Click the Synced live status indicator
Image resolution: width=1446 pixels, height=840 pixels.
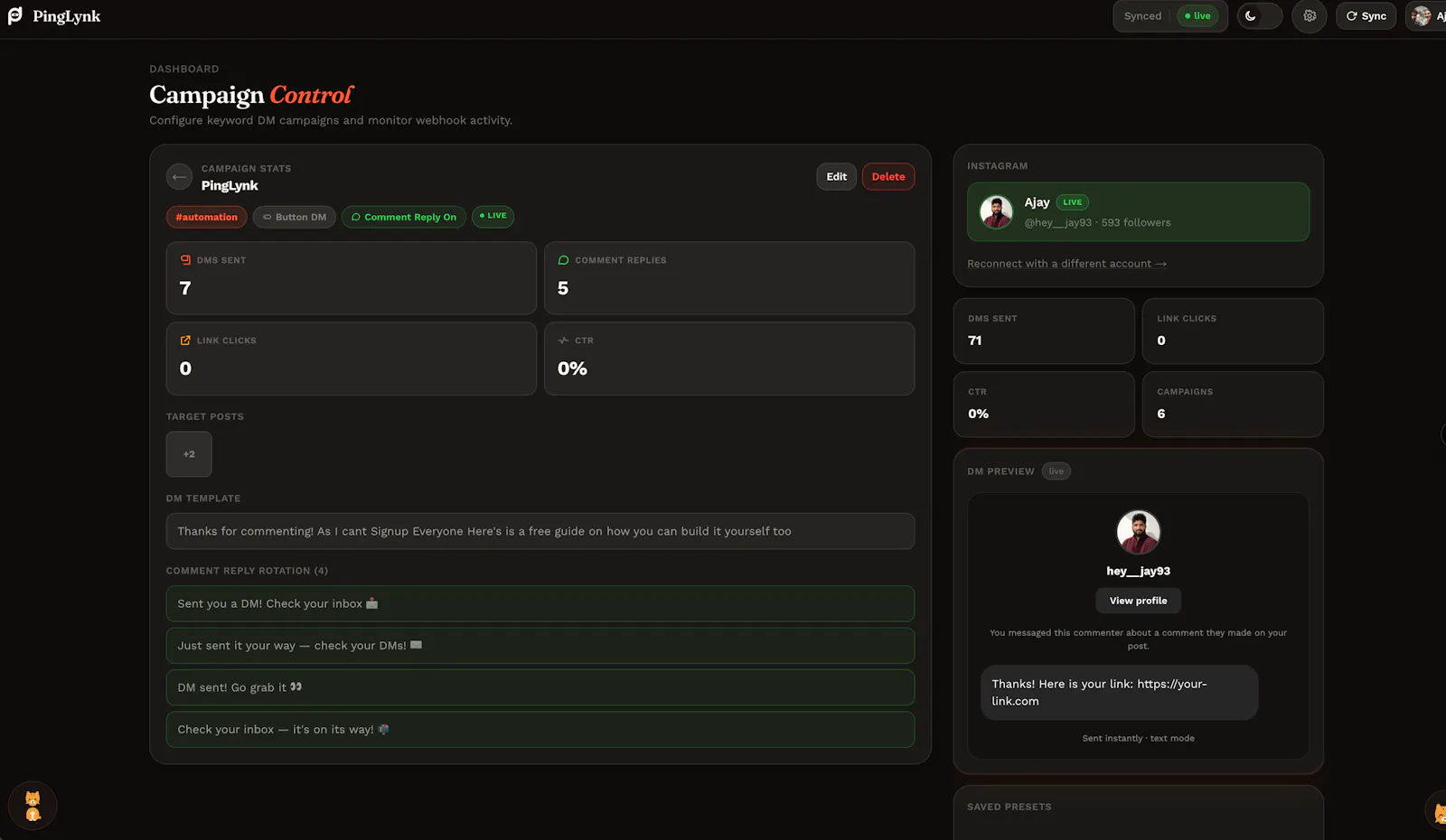(1170, 16)
